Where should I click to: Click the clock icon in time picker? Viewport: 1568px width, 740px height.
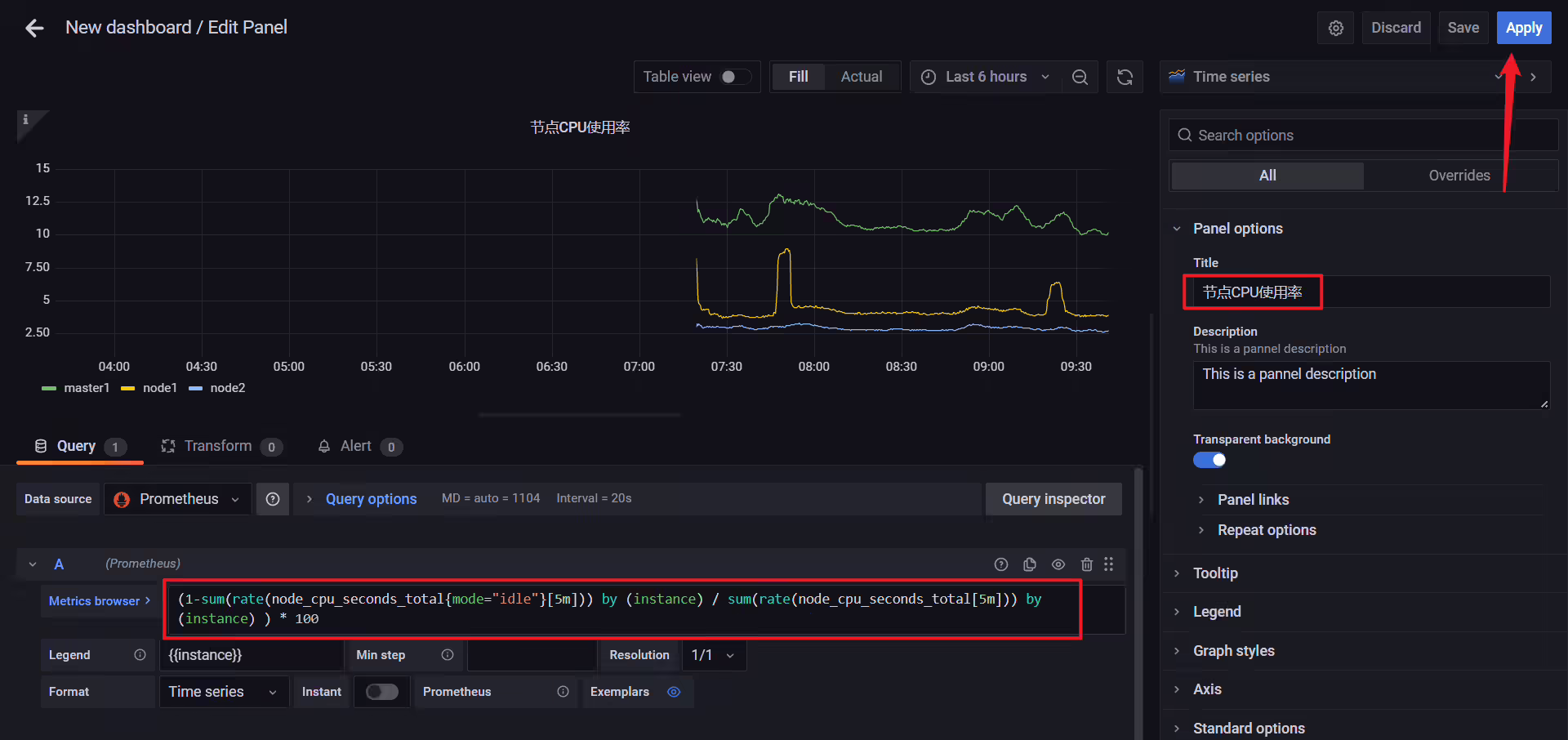(x=929, y=77)
